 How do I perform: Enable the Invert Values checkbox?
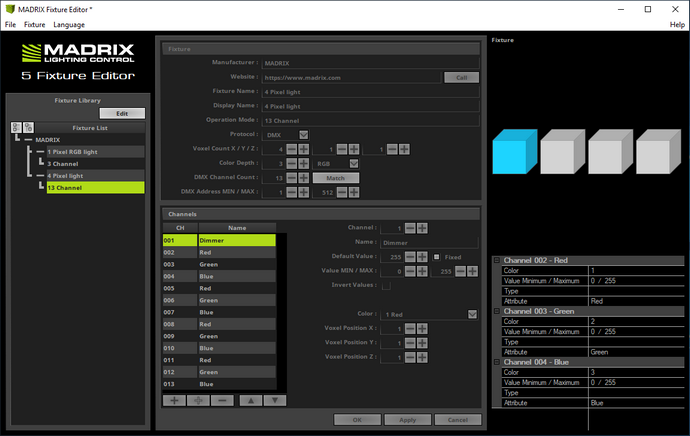(x=386, y=286)
